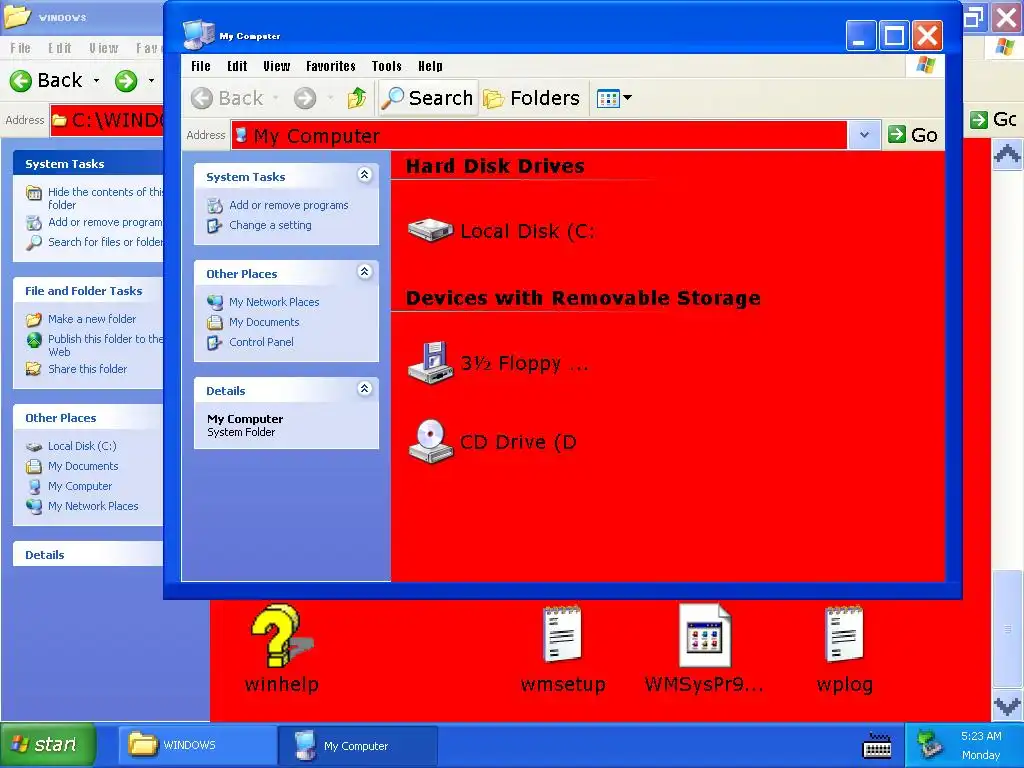
Task: Click Make a new folder link
Action: pyautogui.click(x=92, y=319)
